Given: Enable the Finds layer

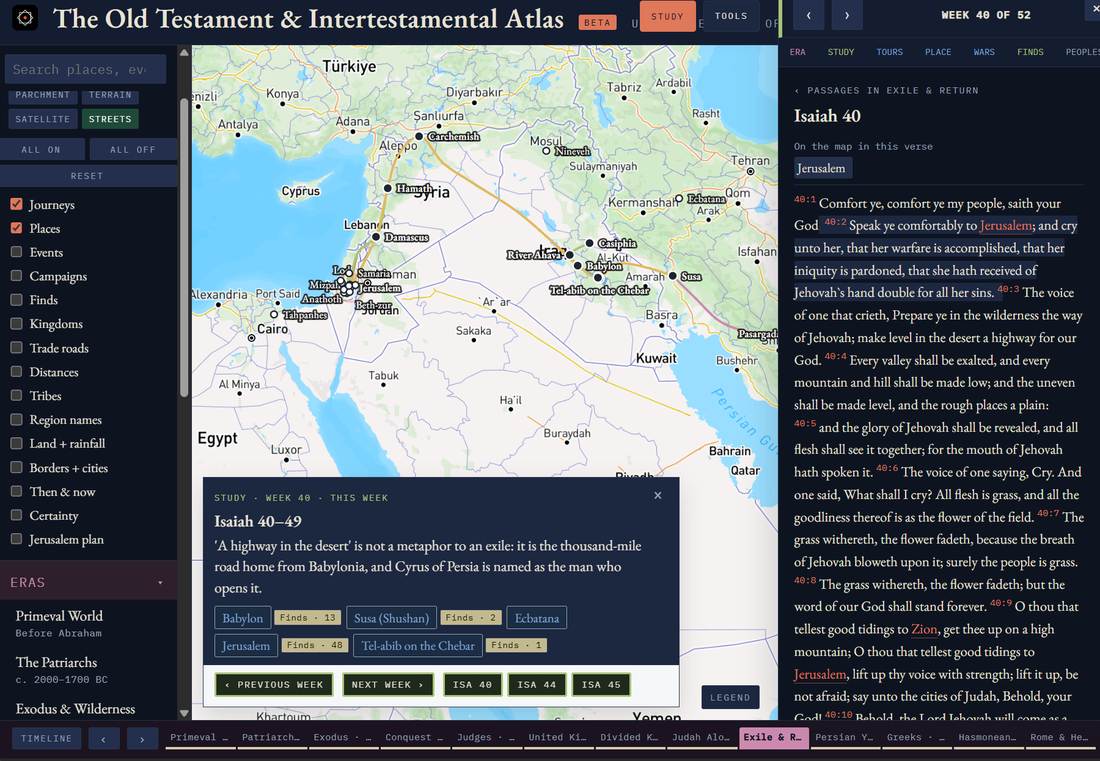Looking at the screenshot, I should point(17,299).
